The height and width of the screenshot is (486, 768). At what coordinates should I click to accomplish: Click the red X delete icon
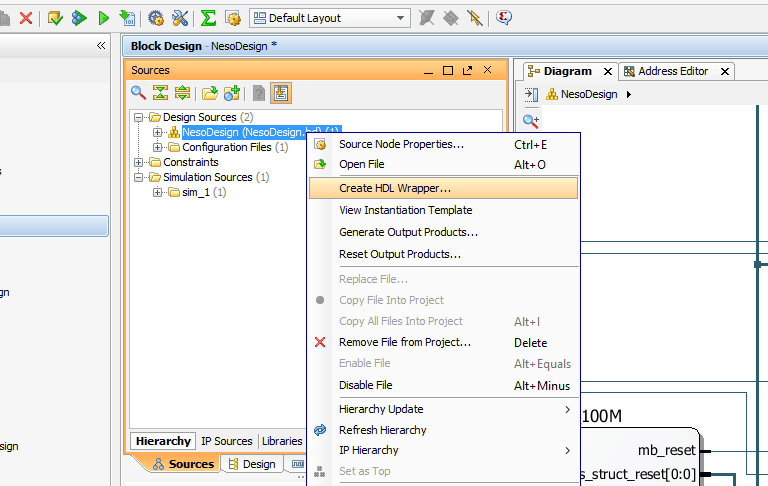(x=26, y=18)
